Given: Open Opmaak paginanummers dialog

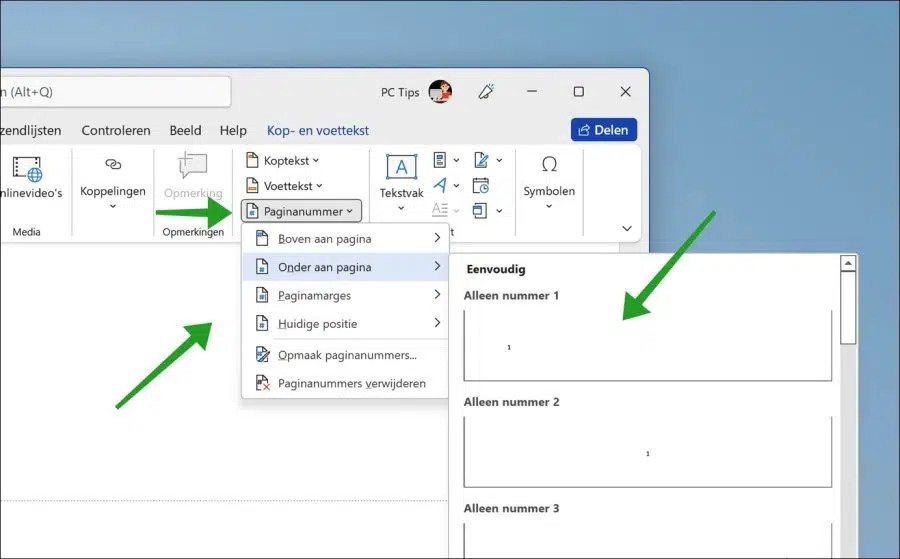Looking at the screenshot, I should pos(346,355).
